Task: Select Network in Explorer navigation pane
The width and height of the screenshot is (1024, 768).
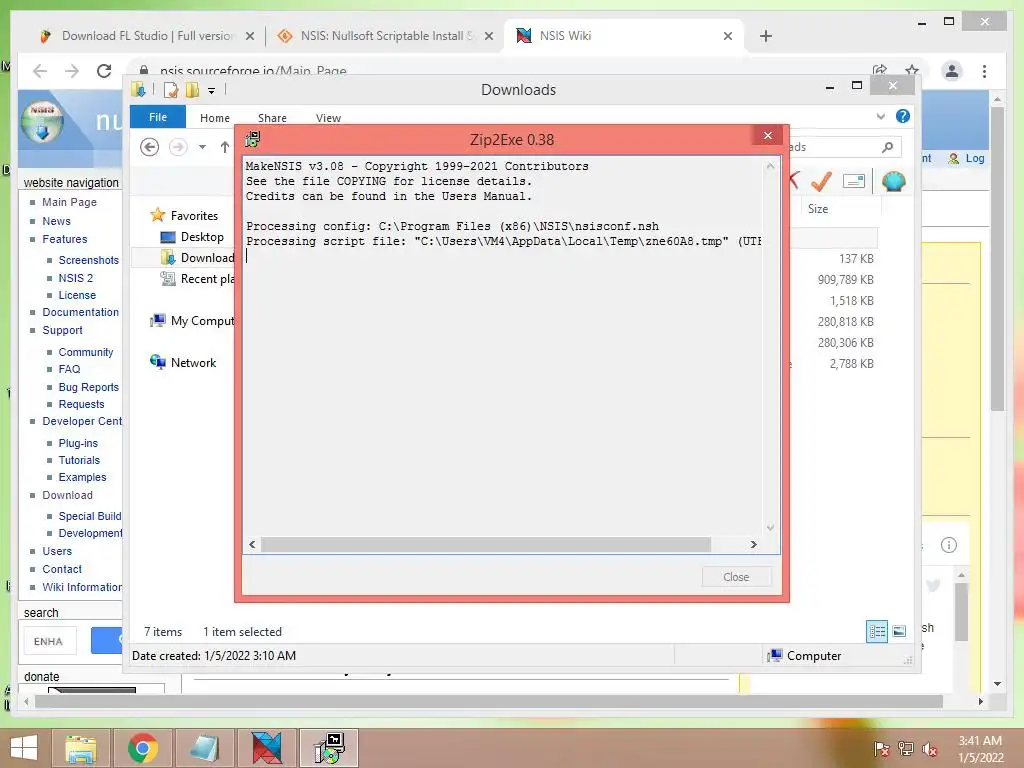Action: click(193, 363)
